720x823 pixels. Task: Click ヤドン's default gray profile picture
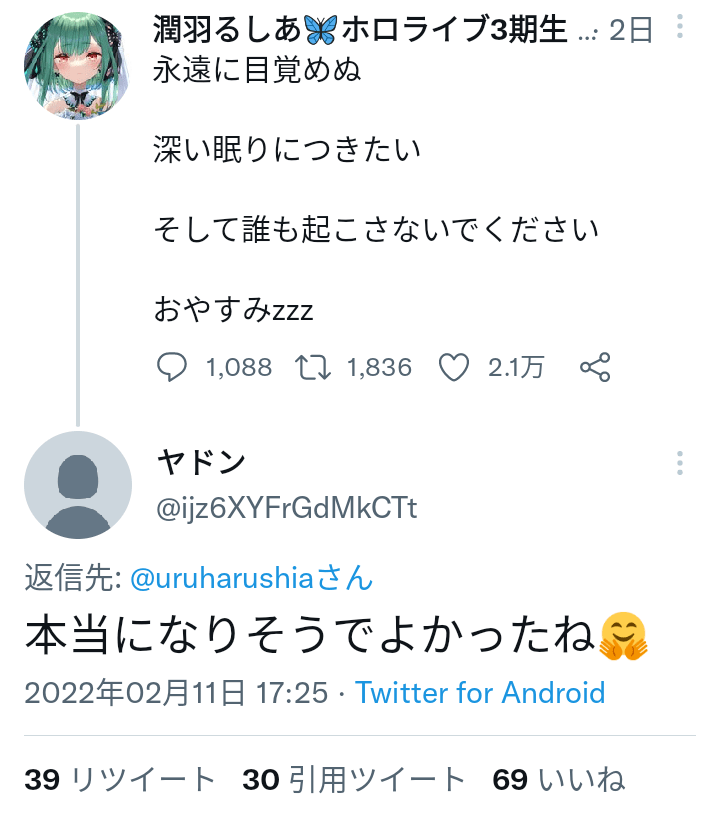77,485
